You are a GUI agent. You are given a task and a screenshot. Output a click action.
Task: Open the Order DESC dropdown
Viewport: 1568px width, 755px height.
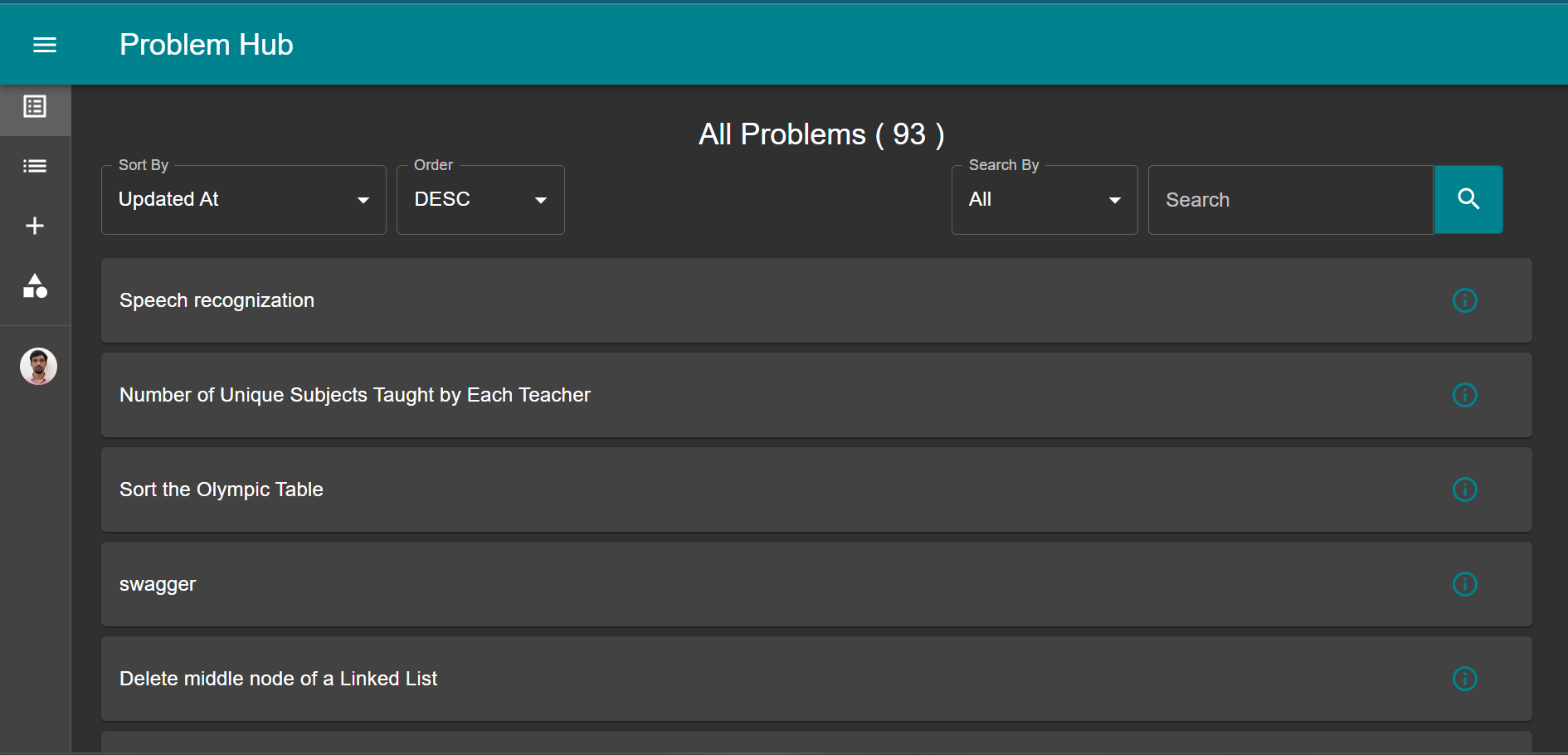click(480, 200)
